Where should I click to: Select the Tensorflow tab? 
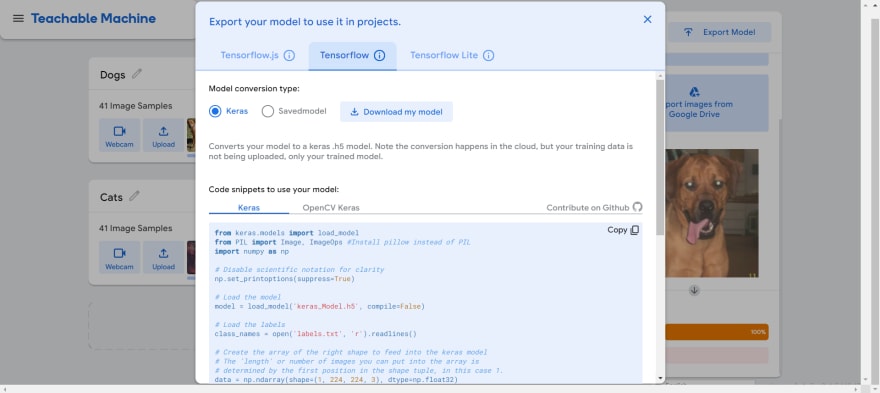click(352, 56)
